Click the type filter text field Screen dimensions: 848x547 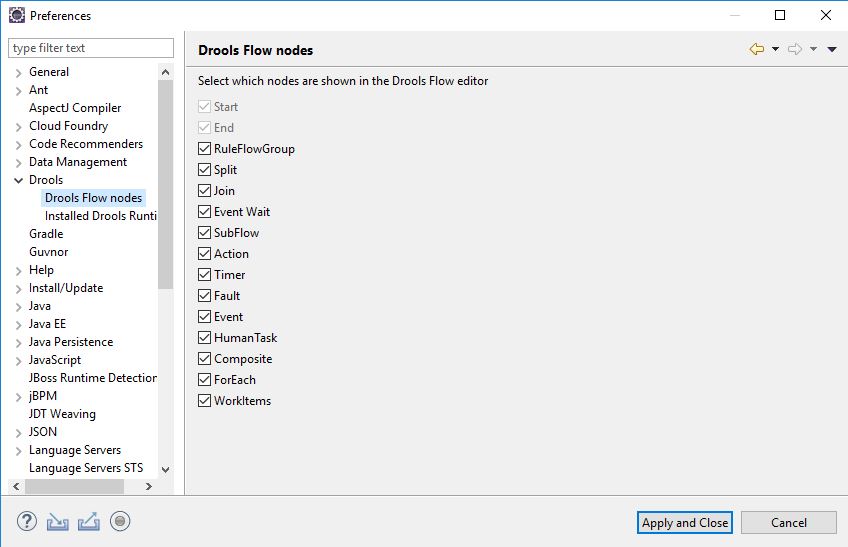tap(90, 48)
